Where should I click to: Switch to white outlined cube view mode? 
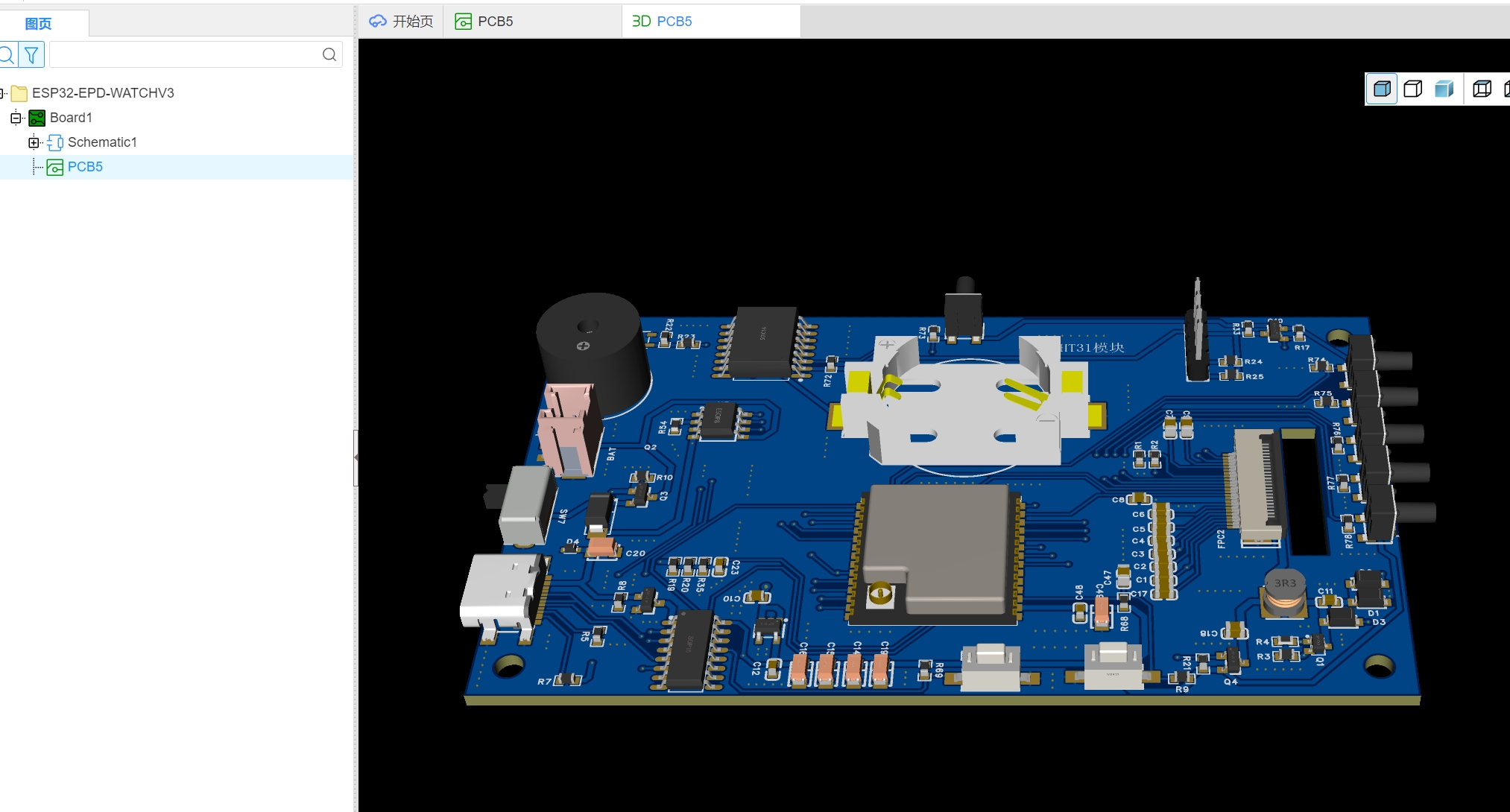(x=1413, y=89)
